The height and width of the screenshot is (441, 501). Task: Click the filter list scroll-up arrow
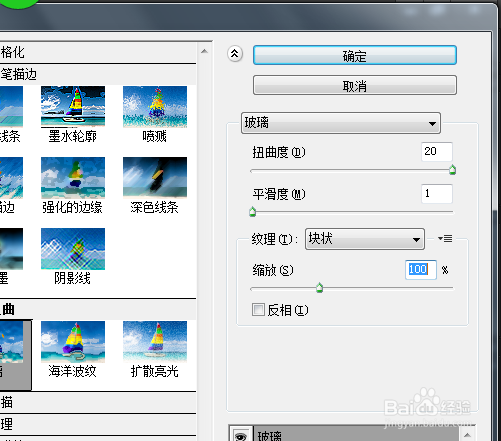click(x=204, y=51)
